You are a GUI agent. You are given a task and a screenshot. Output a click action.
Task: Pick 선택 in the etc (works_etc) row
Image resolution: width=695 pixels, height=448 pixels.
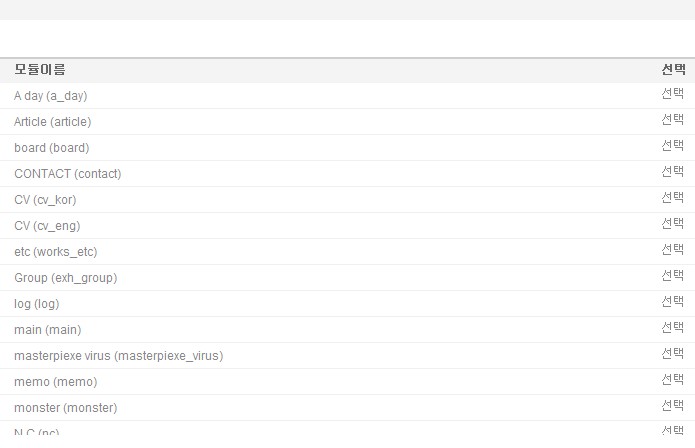(672, 250)
